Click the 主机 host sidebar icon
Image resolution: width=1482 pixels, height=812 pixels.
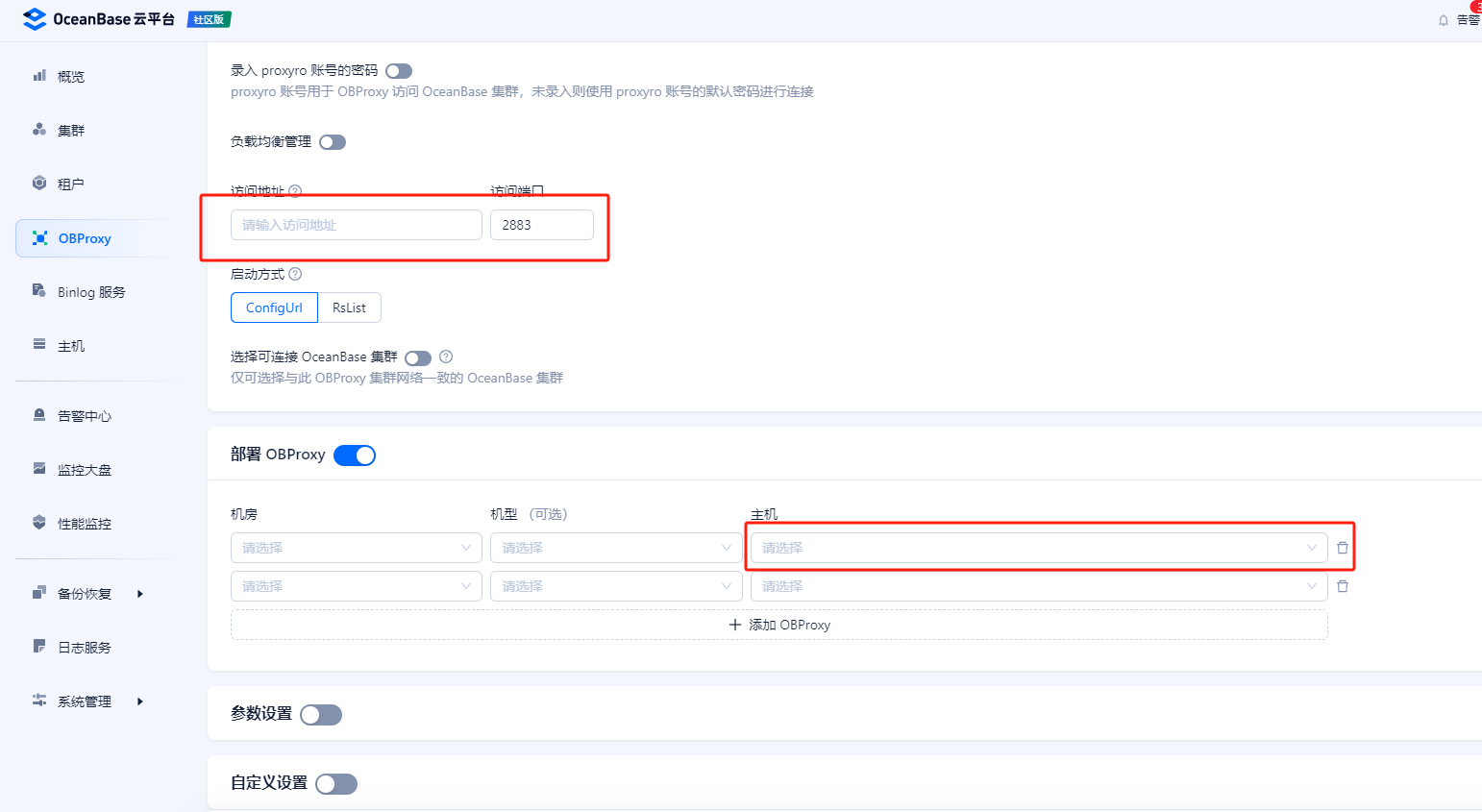pos(39,344)
